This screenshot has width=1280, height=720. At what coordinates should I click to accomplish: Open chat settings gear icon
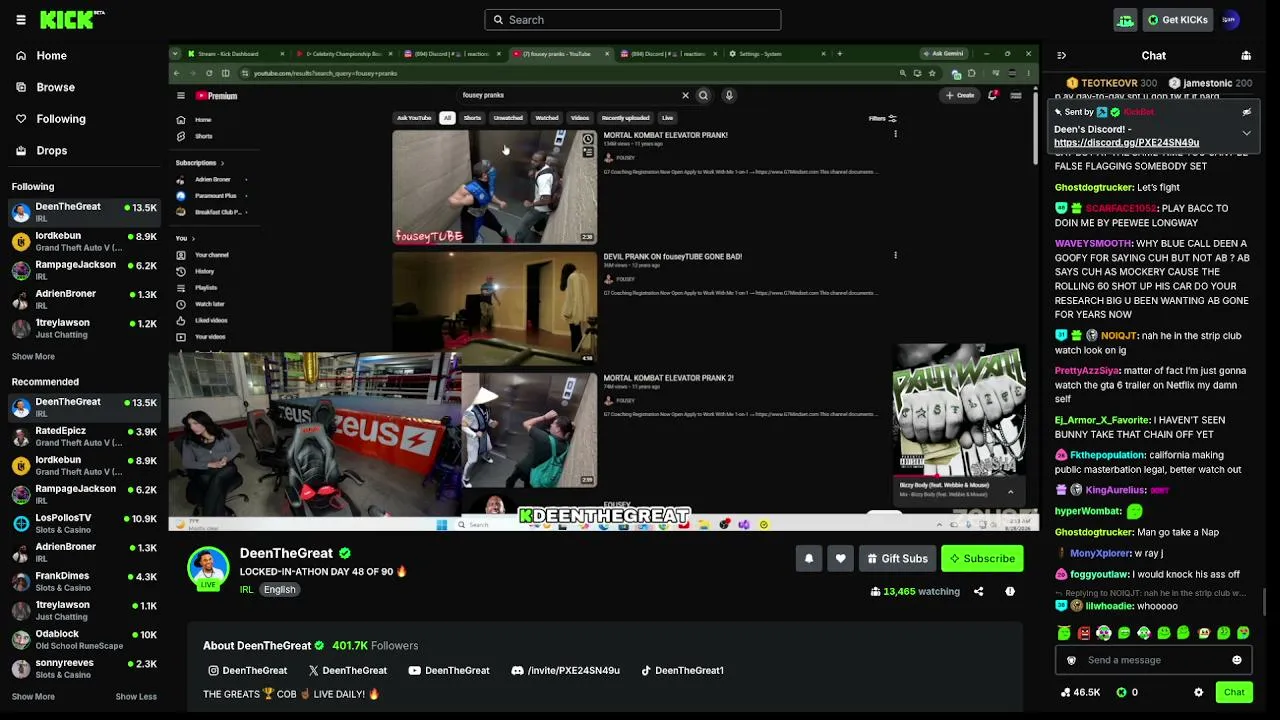click(1198, 692)
